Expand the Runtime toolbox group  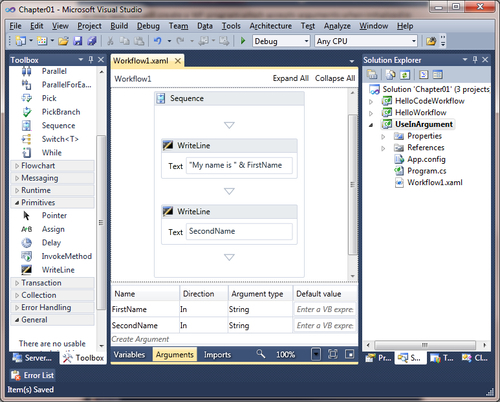click(17, 190)
